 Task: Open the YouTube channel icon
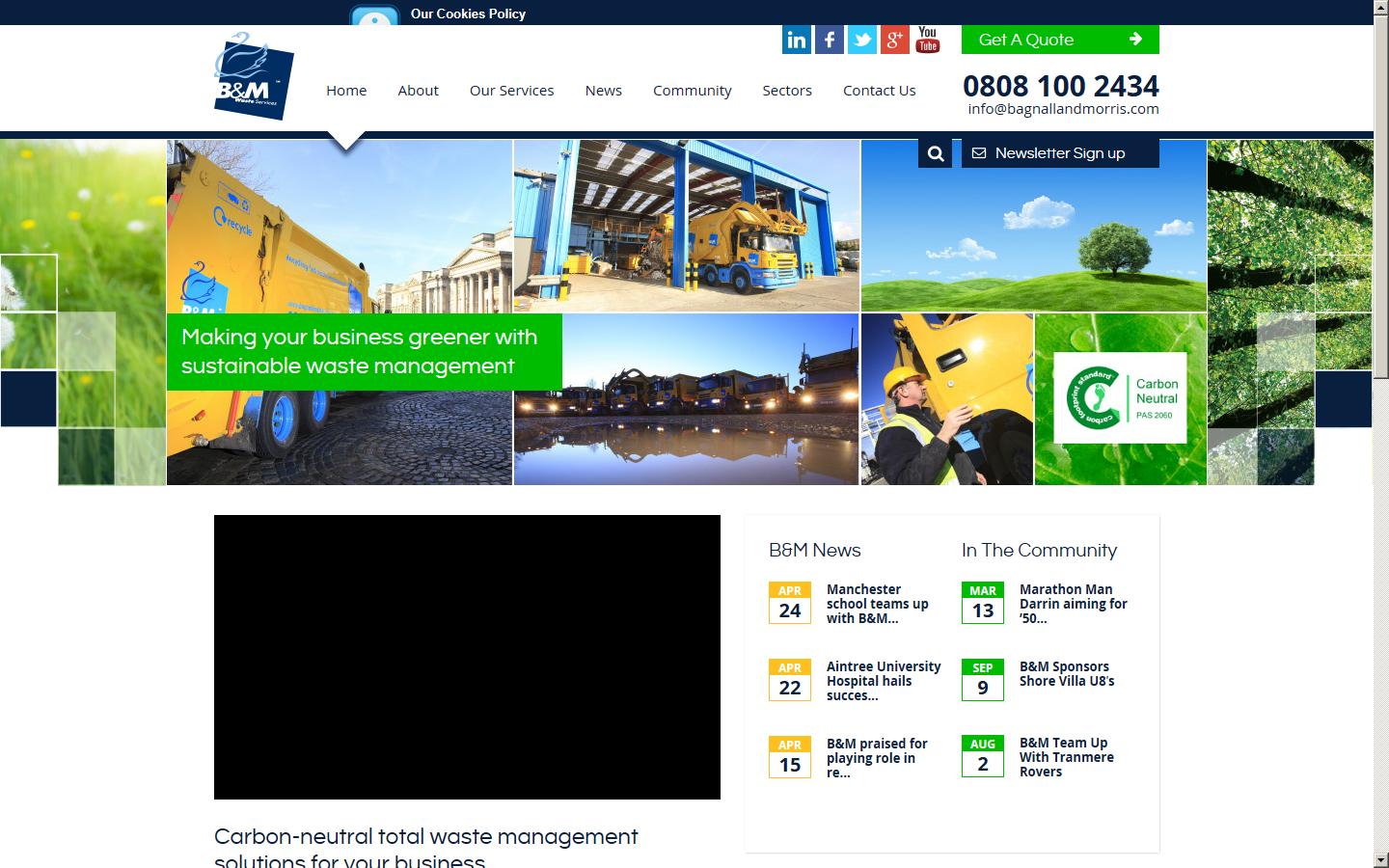point(927,40)
